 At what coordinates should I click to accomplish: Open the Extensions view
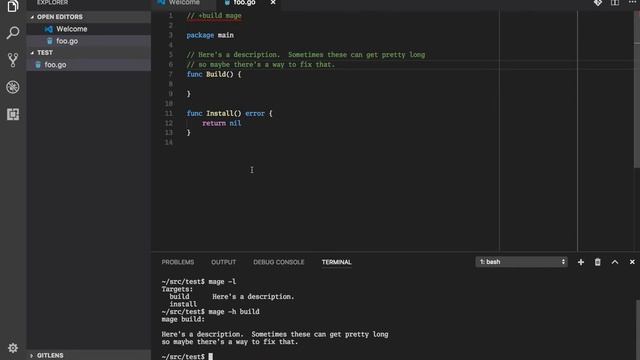(x=13, y=114)
